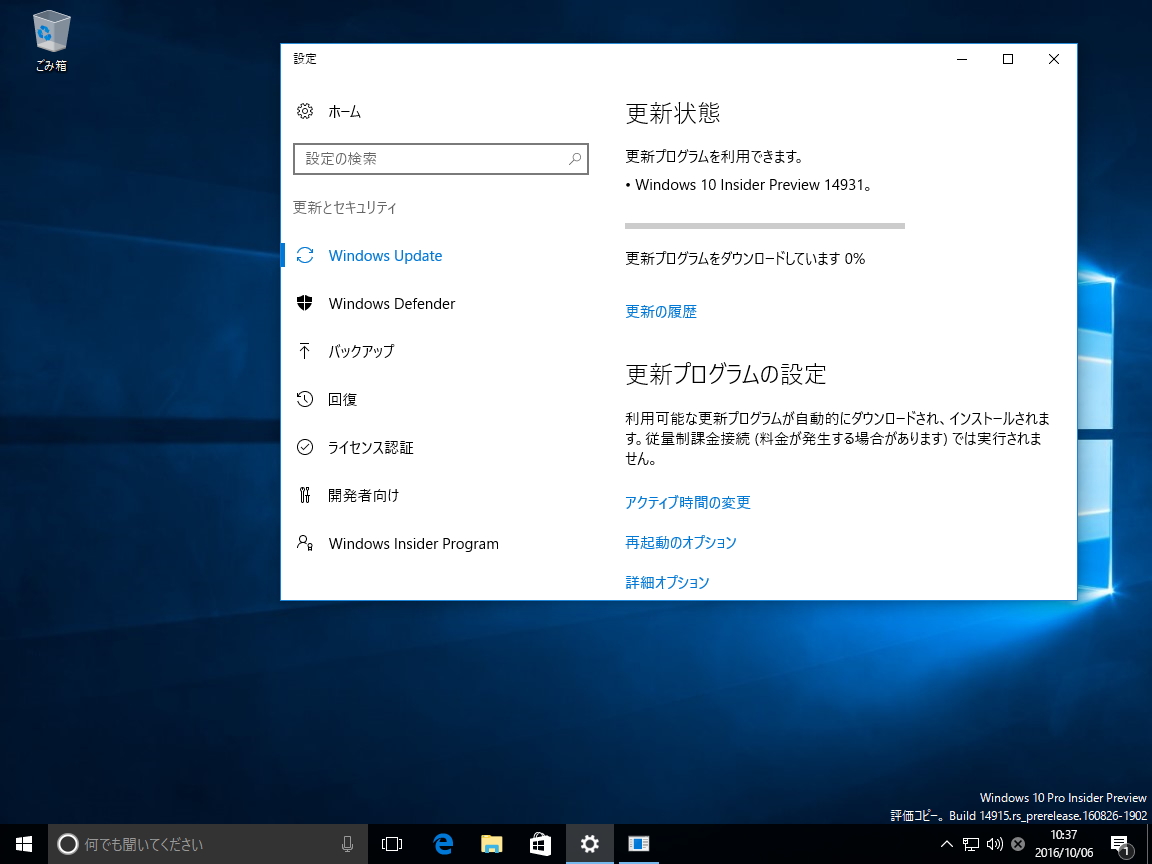
Task: Open 再起動のオプション link
Action: (681, 542)
